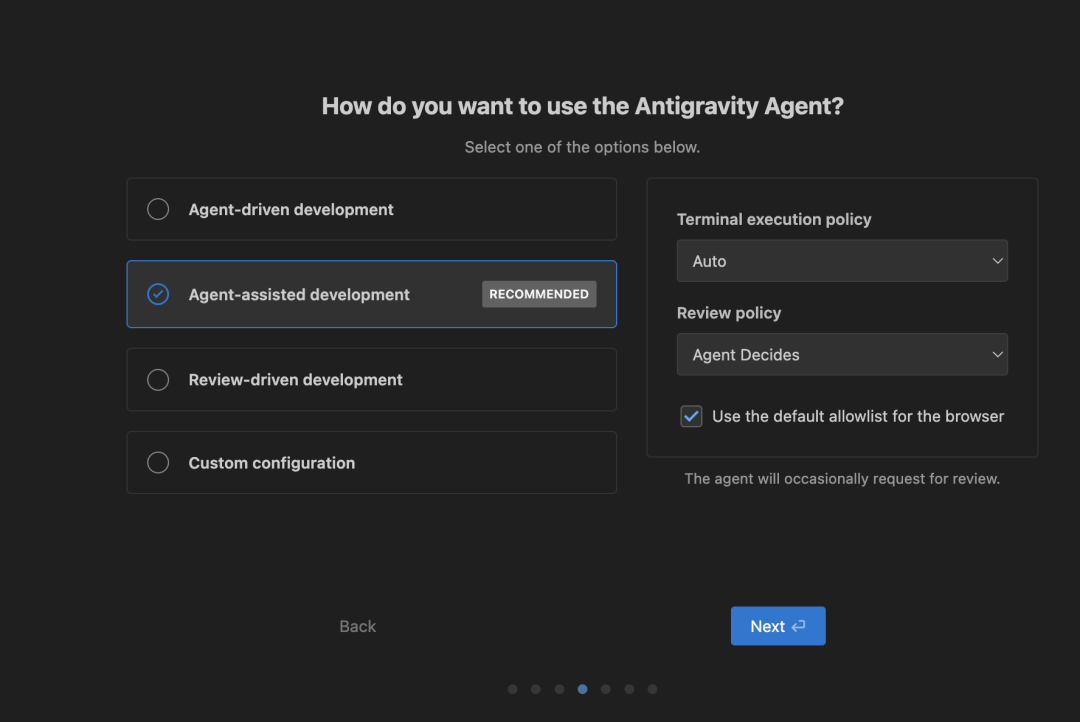The width and height of the screenshot is (1080, 722).
Task: Click the chevron on the Auto dropdown
Action: point(997,261)
